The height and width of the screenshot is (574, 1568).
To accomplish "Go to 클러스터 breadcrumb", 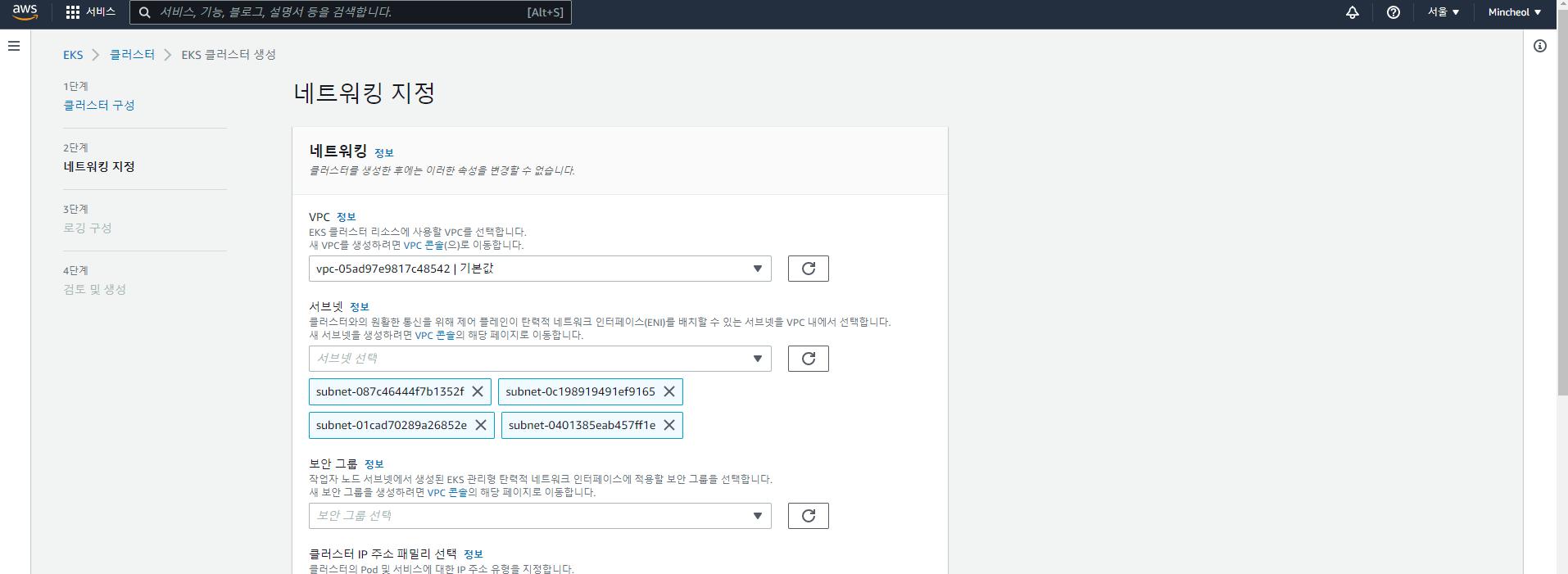I will (x=132, y=55).
